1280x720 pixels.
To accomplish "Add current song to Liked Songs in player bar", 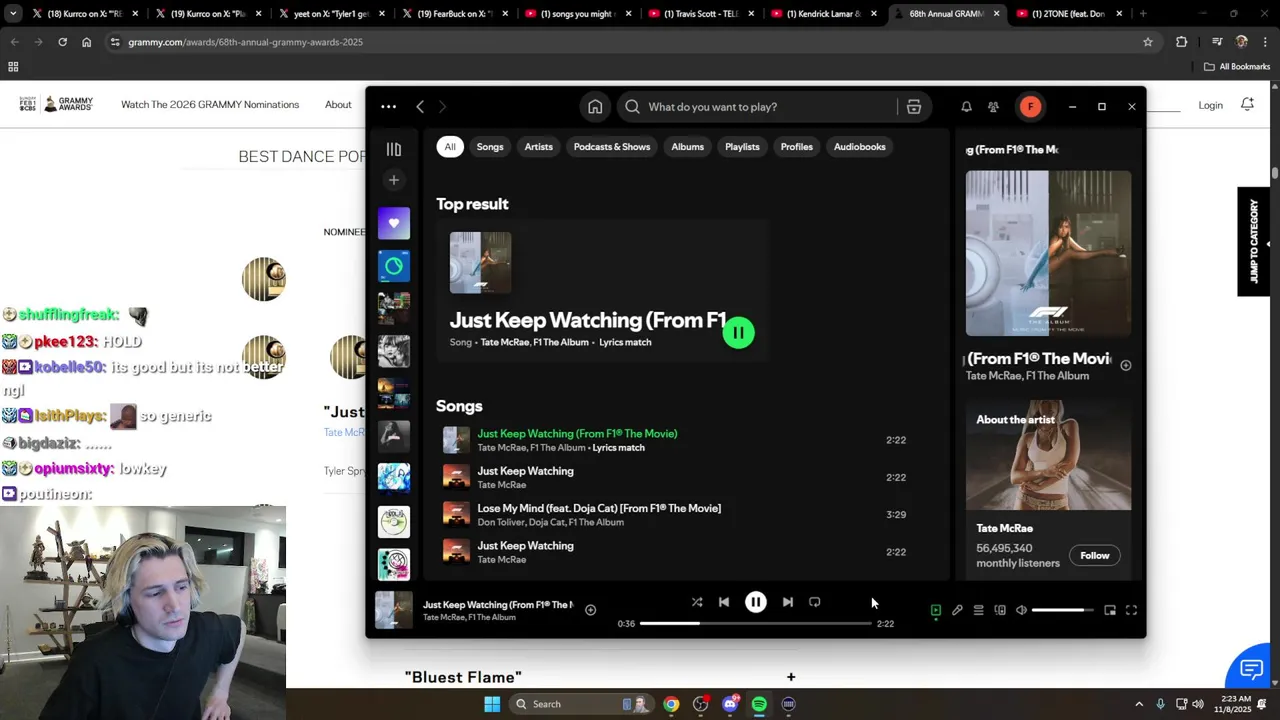I will [x=590, y=610].
